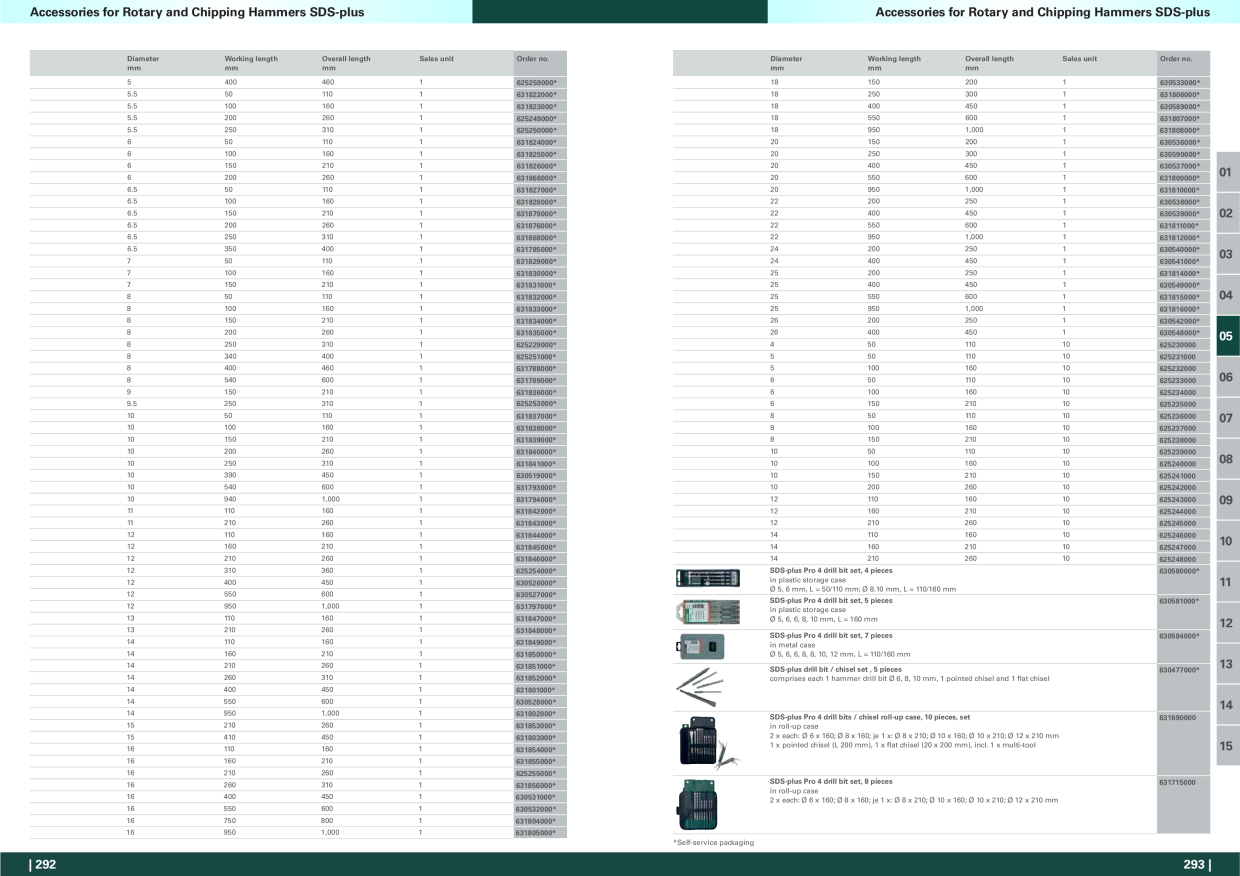Select chapter tab 14

point(1227,705)
